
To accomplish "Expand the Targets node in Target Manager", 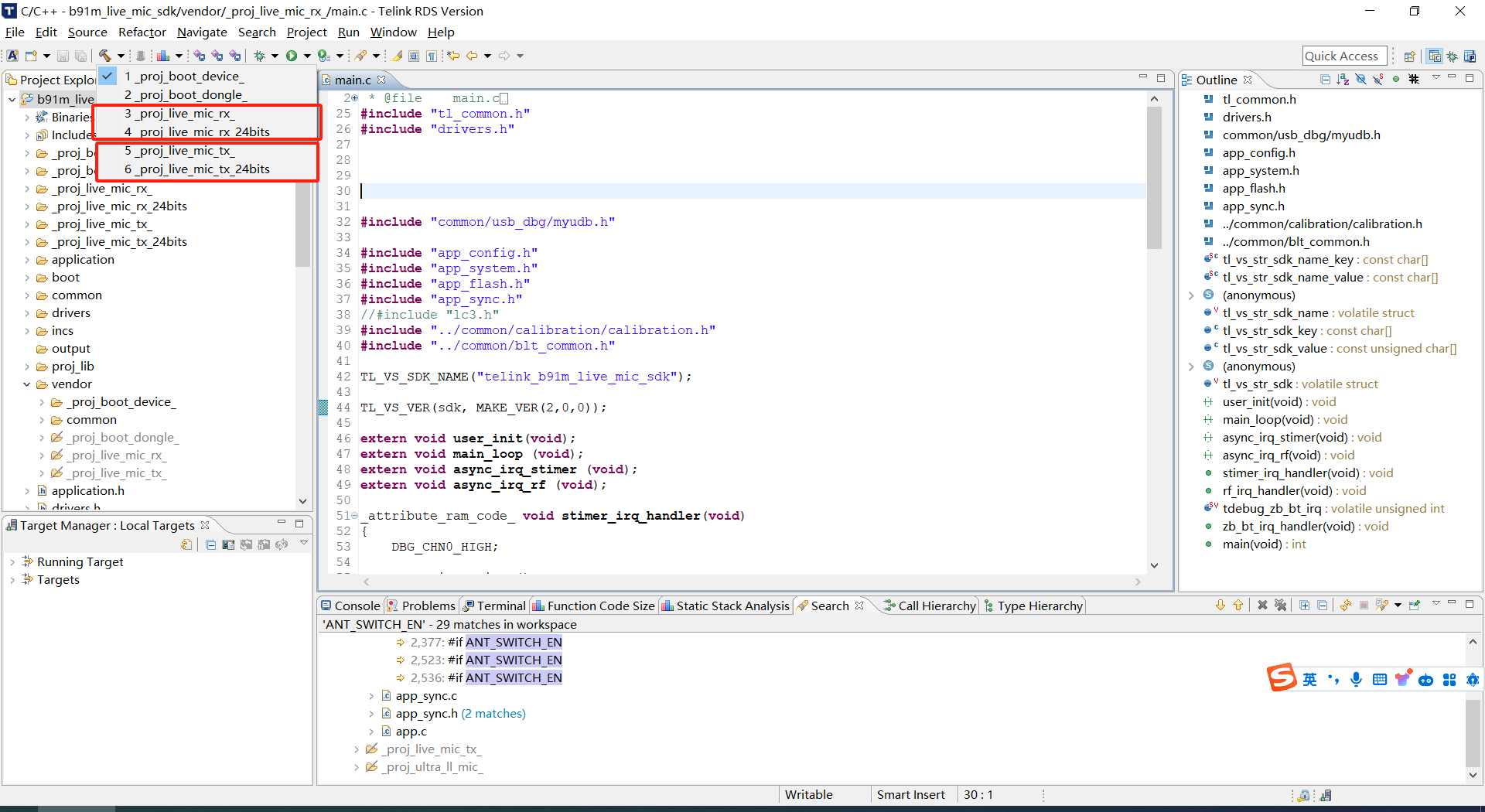I will click(12, 579).
